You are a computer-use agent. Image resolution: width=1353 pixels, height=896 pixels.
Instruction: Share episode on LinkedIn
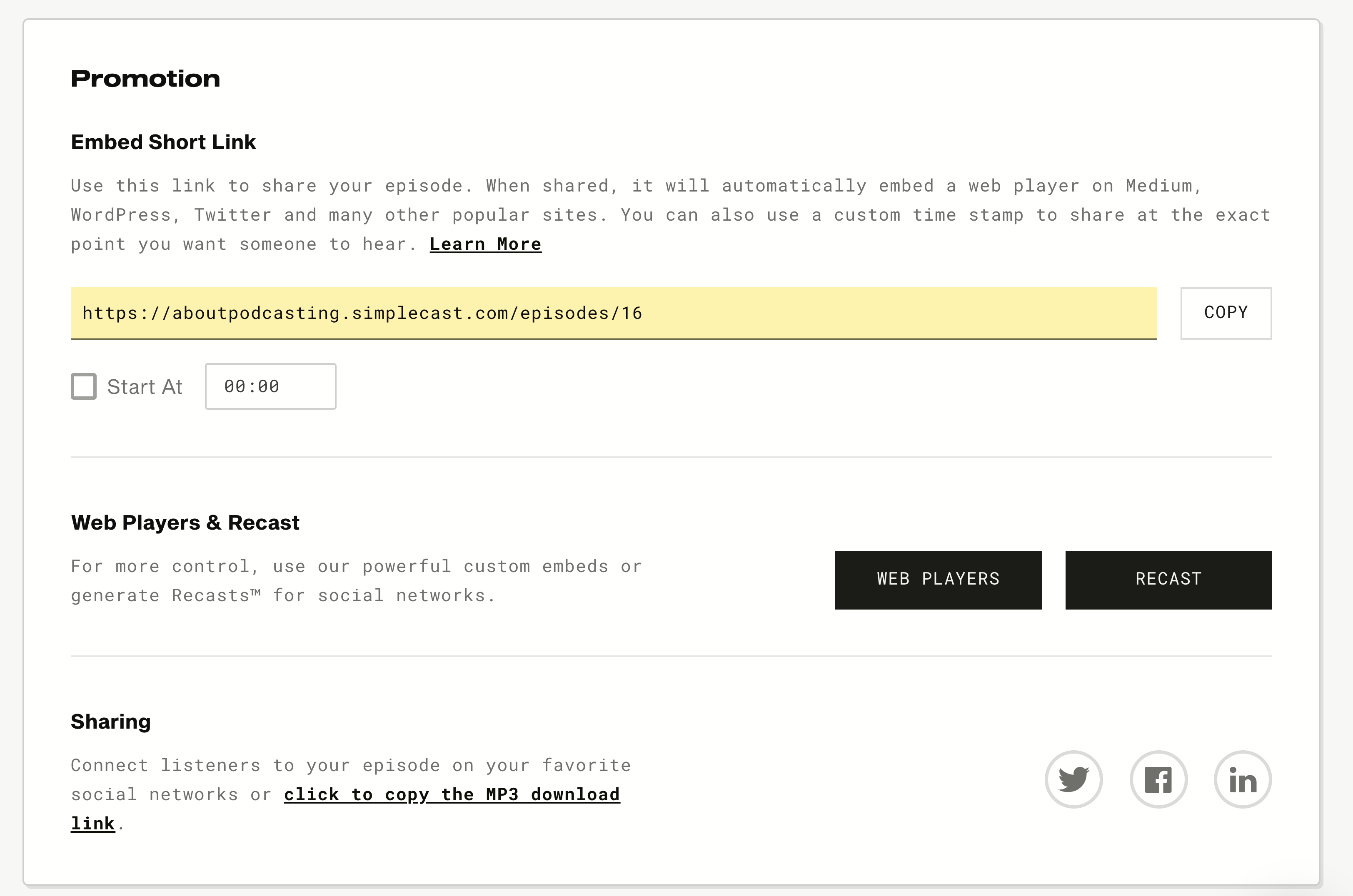coord(1243,779)
